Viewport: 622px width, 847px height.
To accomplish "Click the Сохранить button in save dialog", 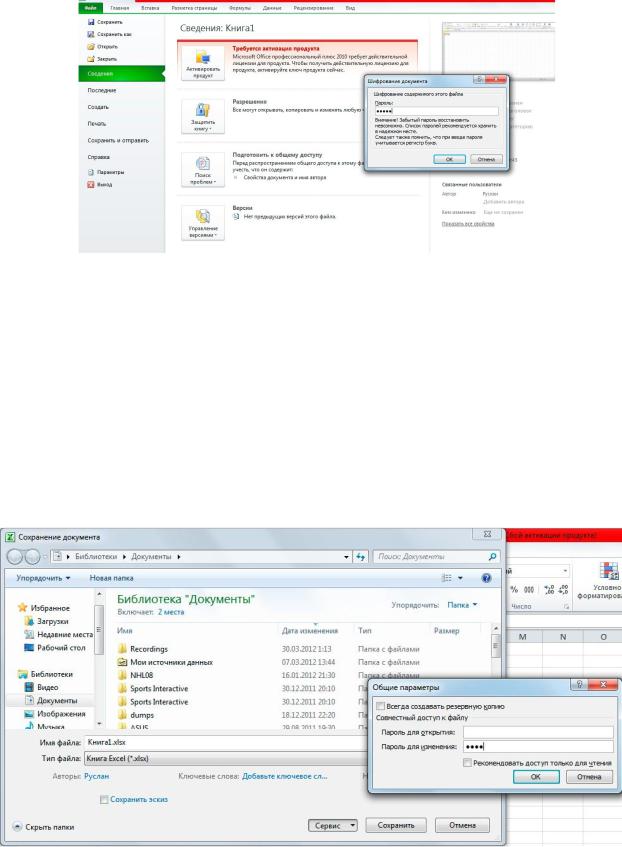I will pos(396,825).
